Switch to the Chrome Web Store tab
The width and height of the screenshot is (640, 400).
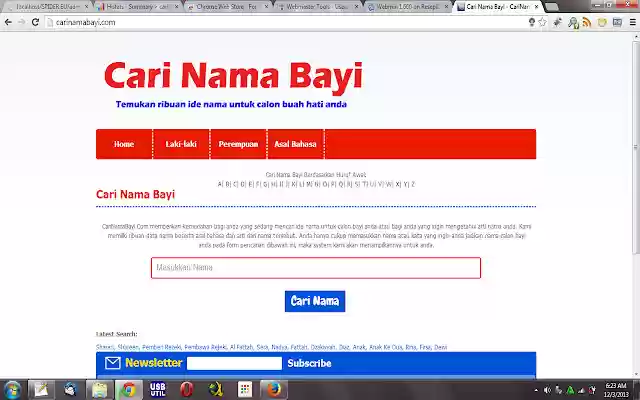(229, 7)
